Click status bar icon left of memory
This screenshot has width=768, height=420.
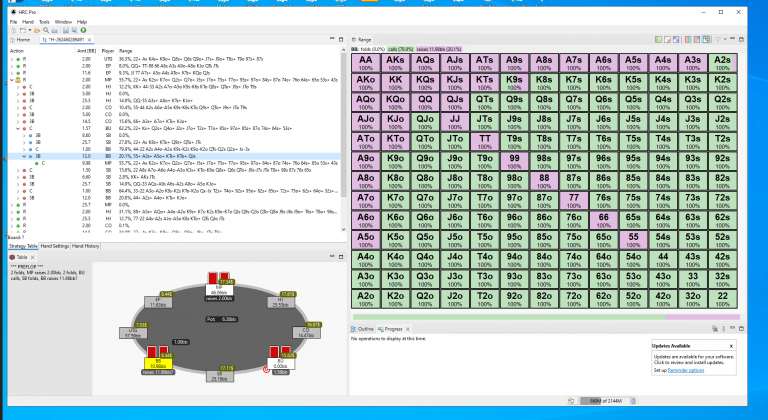(571, 401)
